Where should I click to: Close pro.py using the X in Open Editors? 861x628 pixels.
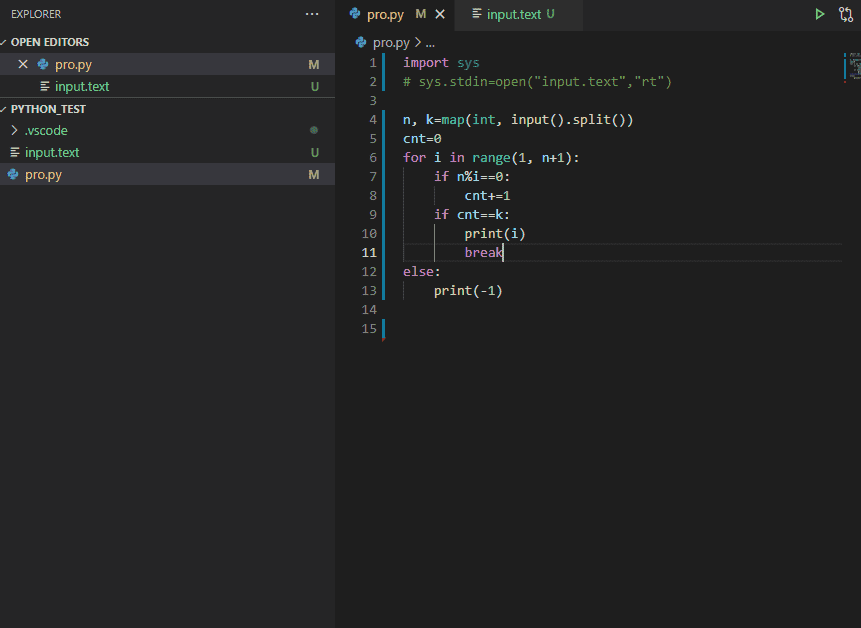(23, 64)
